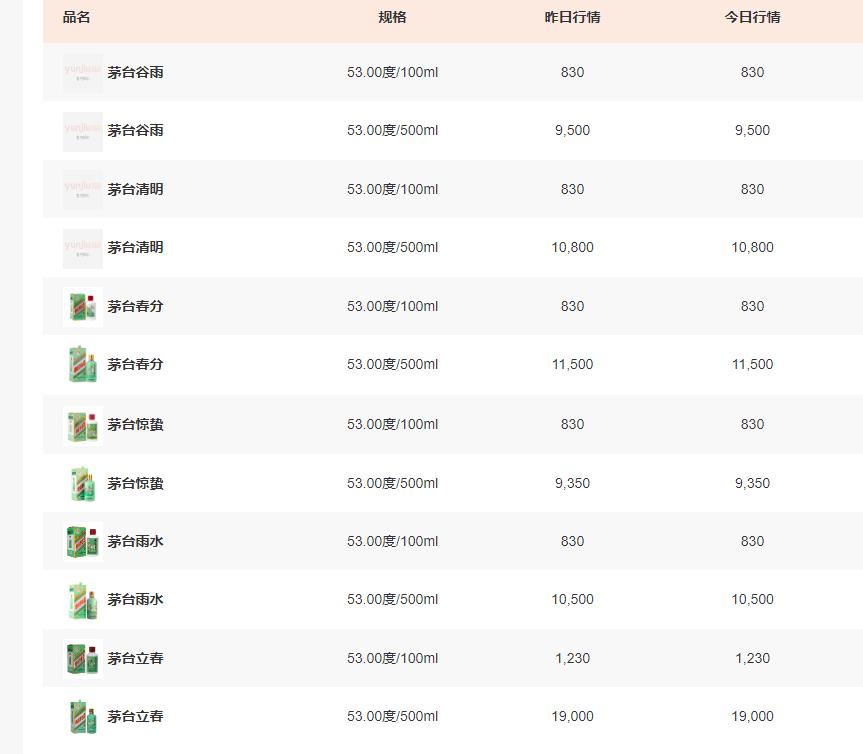Click 昨日行情 price 830 for 茅台清明 100ml
The image size is (863, 754).
point(572,189)
